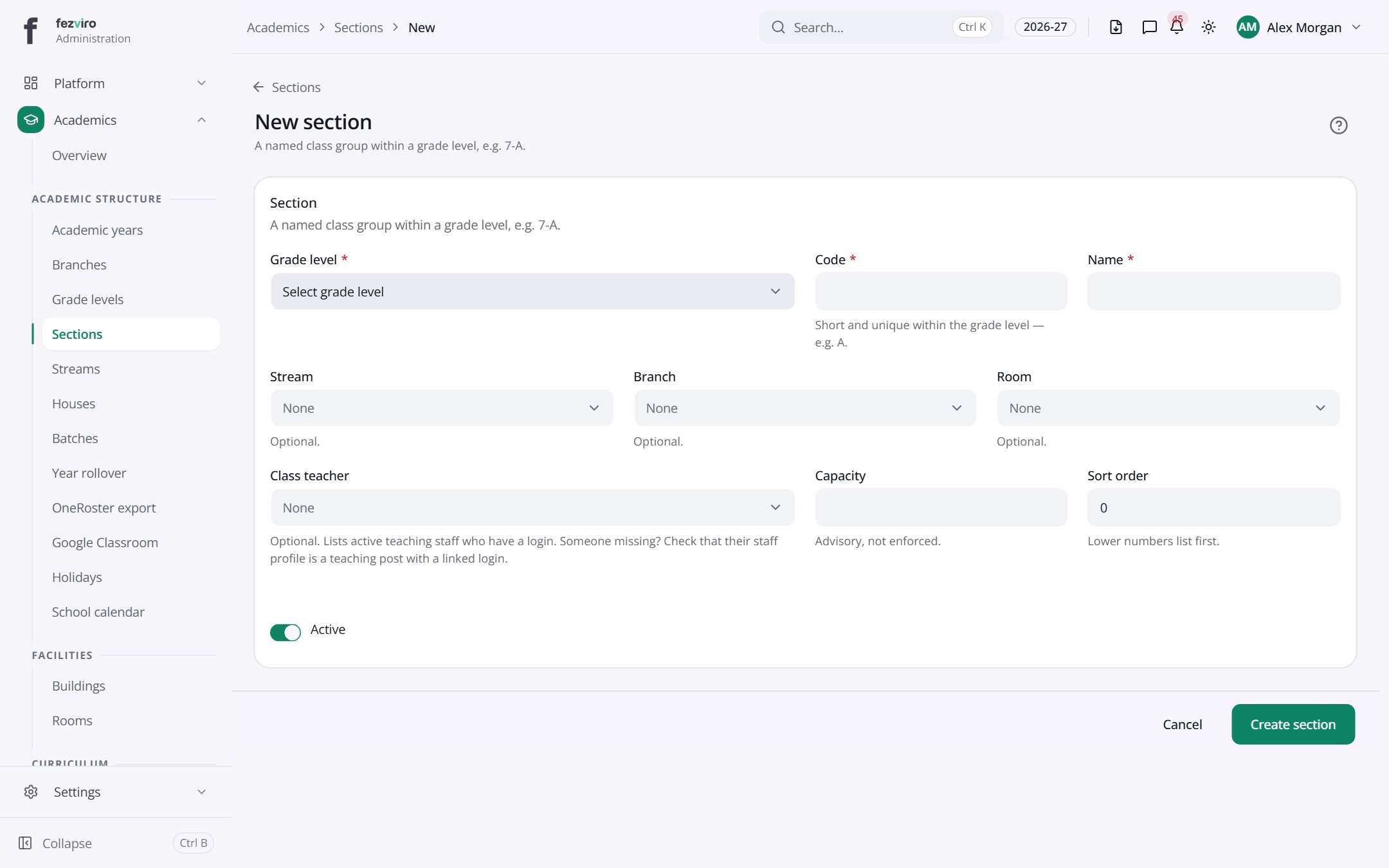
Task: Open the download document icon in header
Action: [x=1116, y=27]
